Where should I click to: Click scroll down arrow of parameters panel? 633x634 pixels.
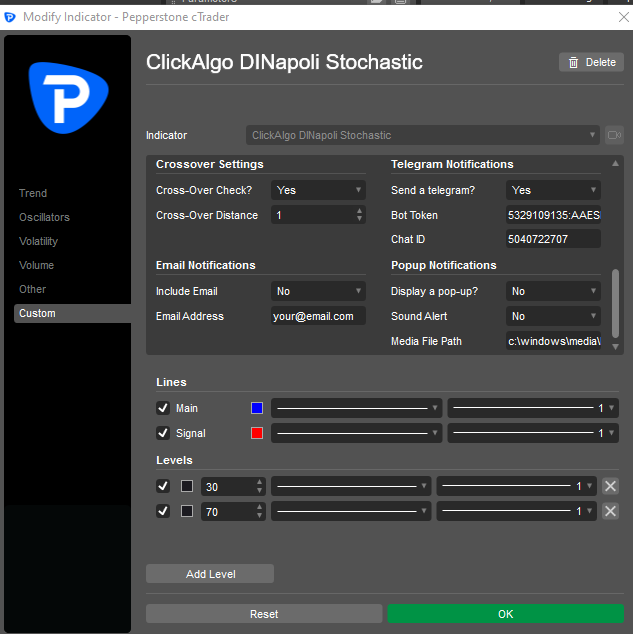(x=615, y=347)
